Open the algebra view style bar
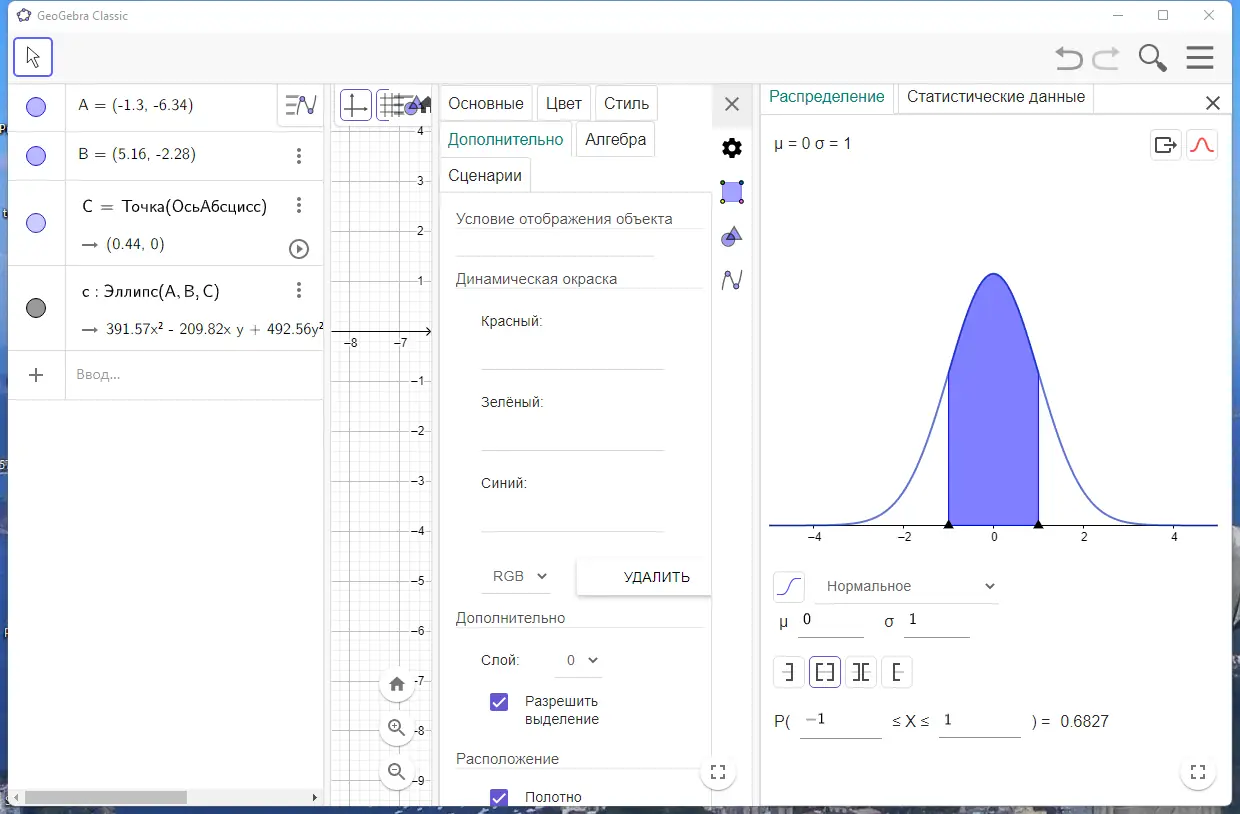1240x814 pixels. (x=300, y=104)
